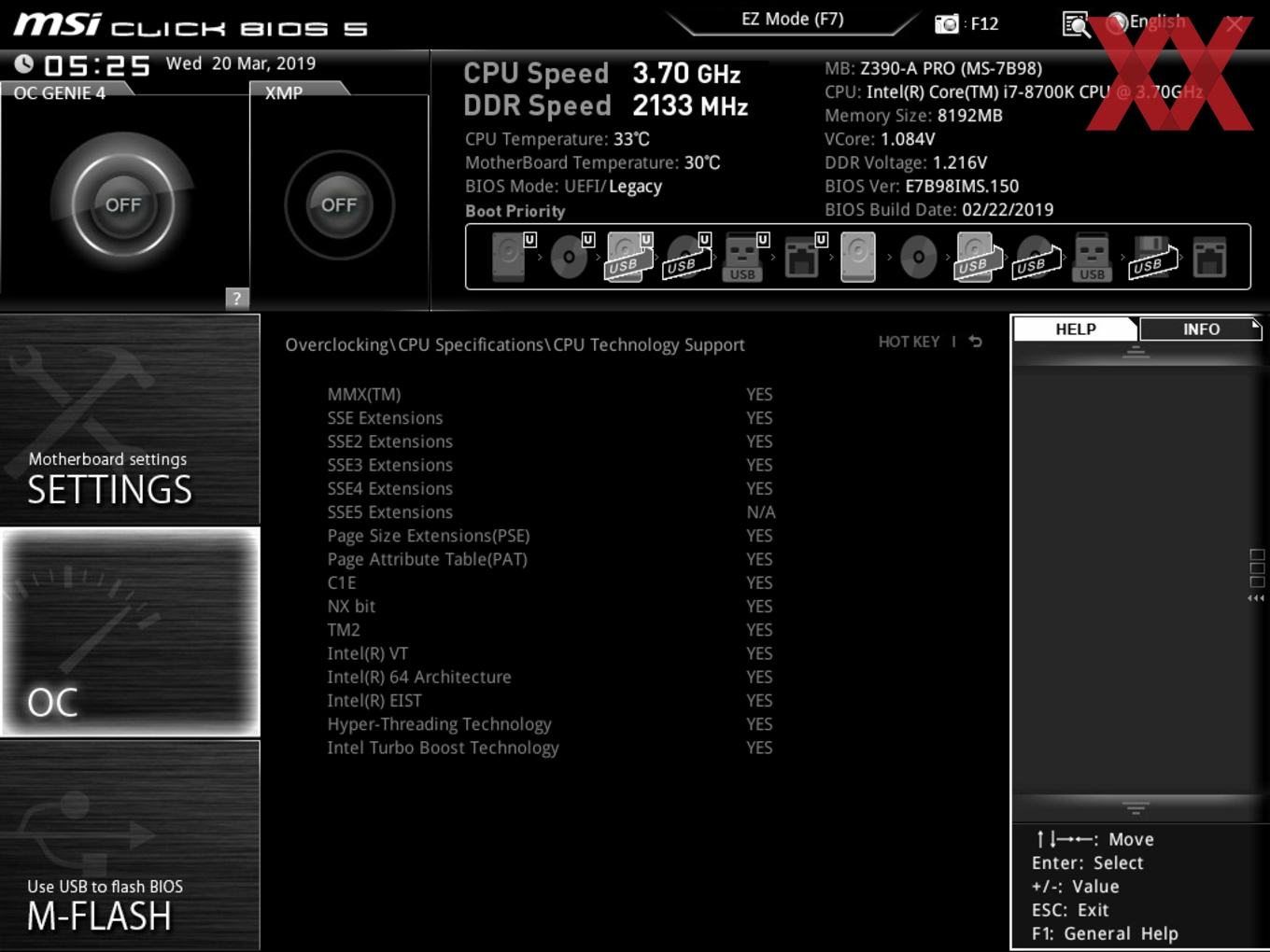Click the Memory Size 8192MB text
Image resolution: width=1270 pixels, height=952 pixels.
[x=913, y=116]
